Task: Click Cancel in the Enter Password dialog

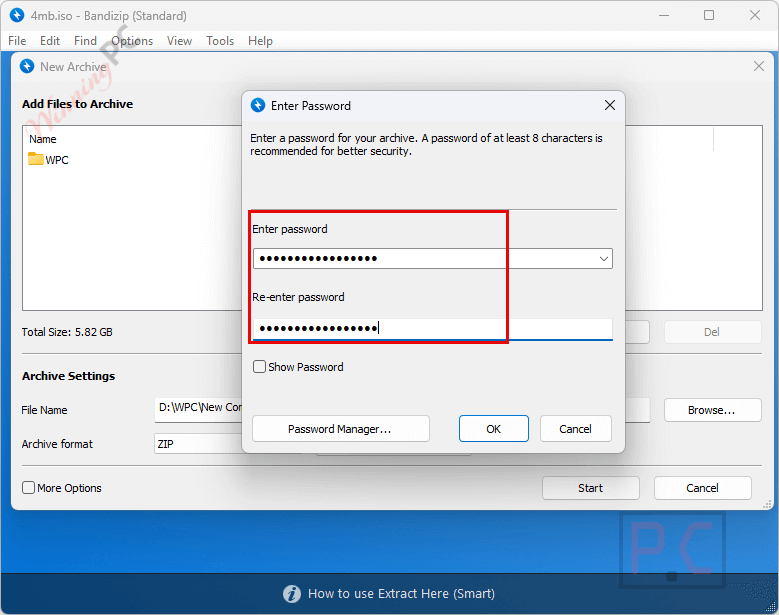Action: [x=575, y=429]
